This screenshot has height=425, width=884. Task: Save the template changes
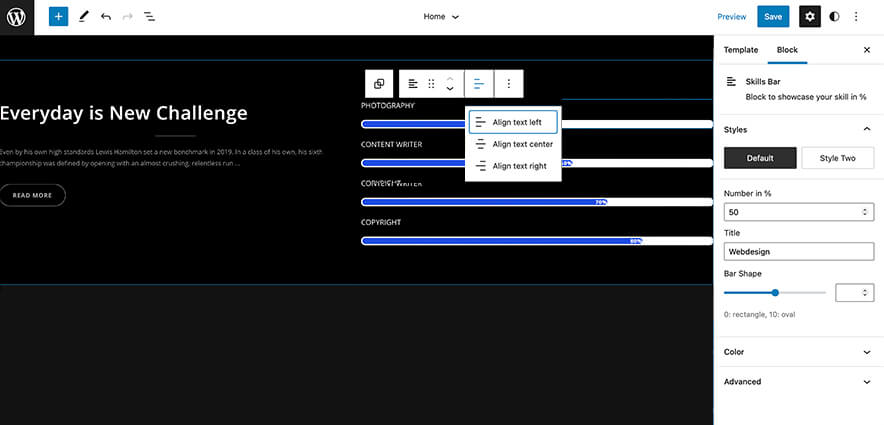(x=773, y=17)
